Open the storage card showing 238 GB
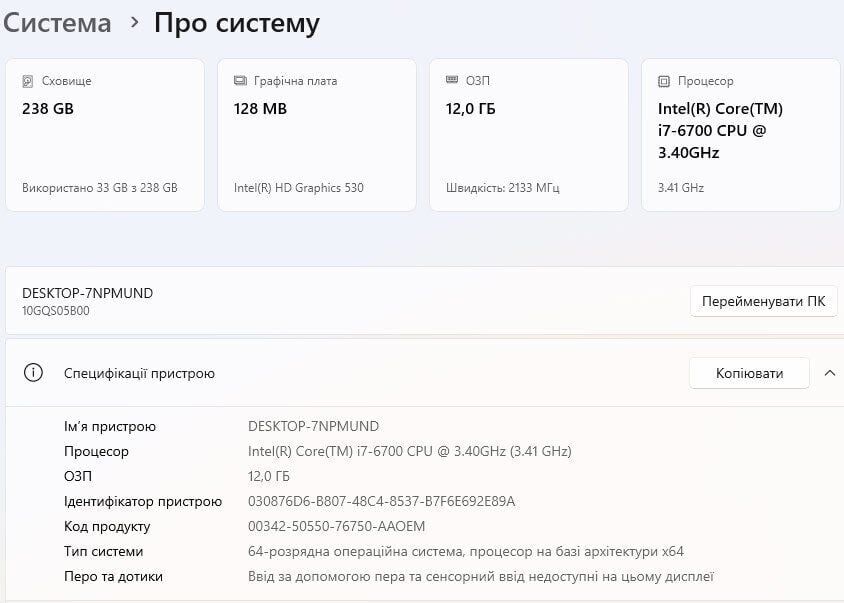Screen dimensions: 844x603 [x=104, y=135]
